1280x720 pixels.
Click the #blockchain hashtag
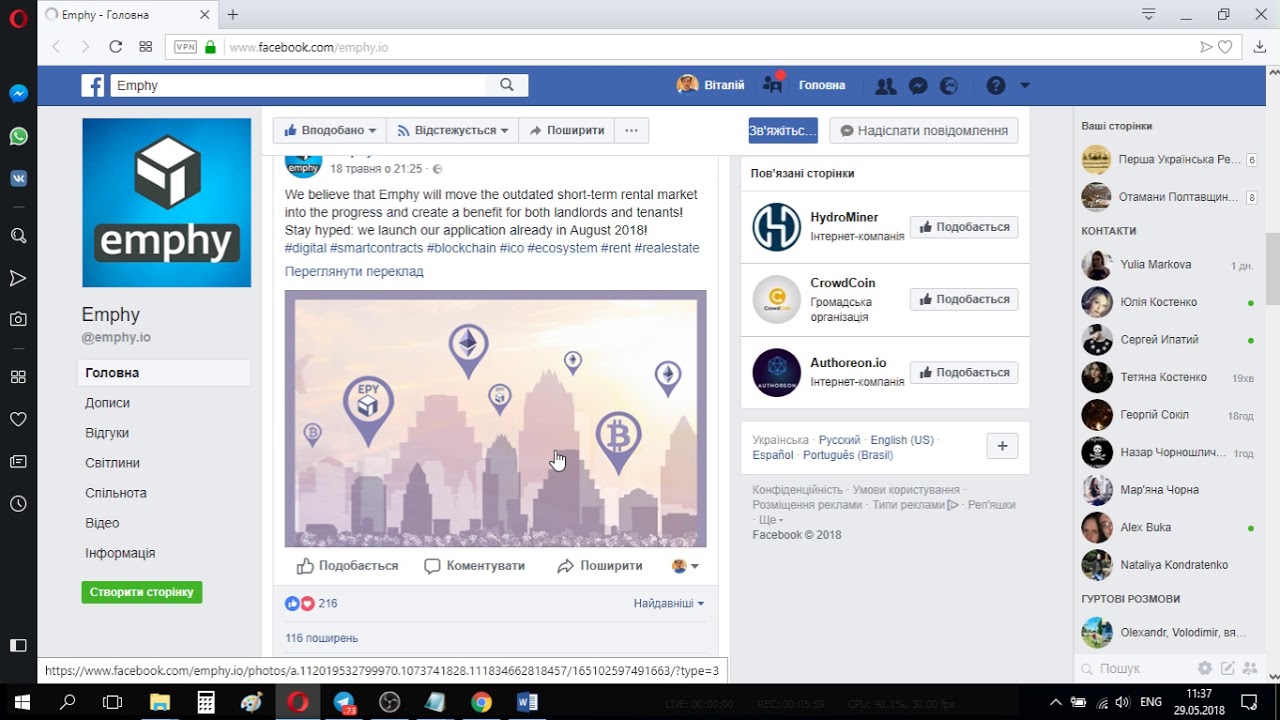461,248
